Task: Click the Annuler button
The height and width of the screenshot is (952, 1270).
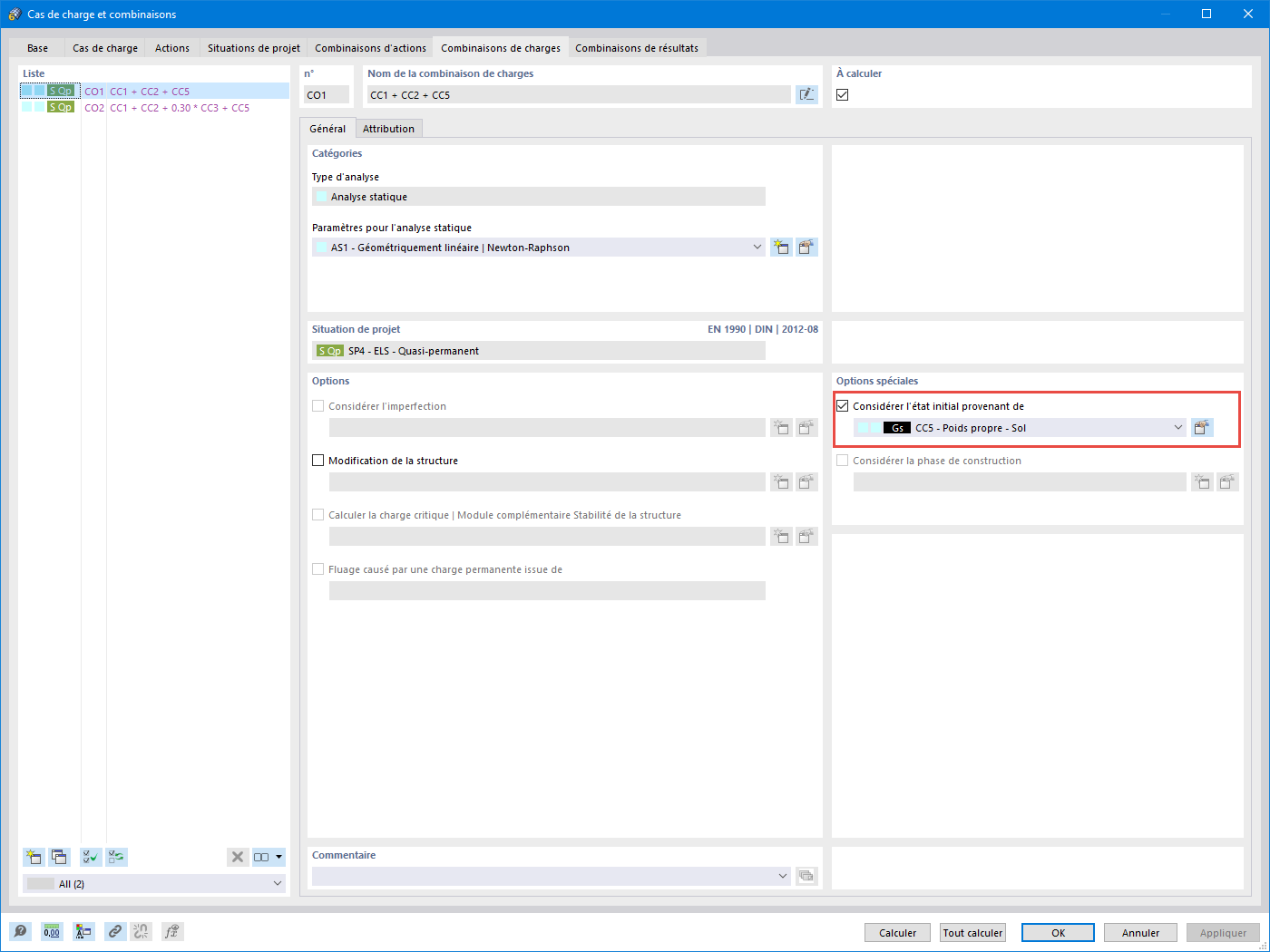Action: (x=1140, y=932)
